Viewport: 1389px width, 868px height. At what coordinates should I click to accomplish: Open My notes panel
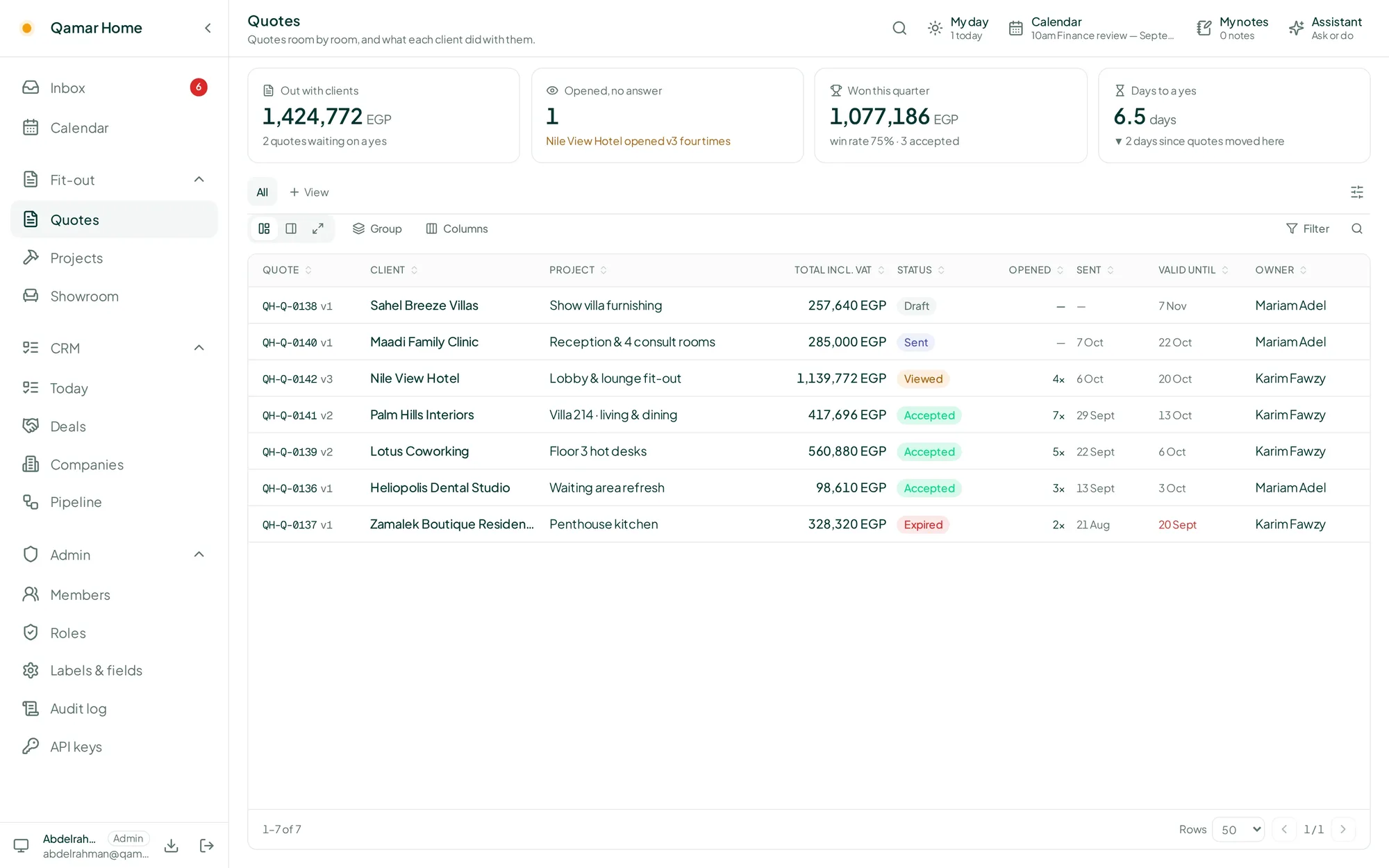tap(1233, 28)
